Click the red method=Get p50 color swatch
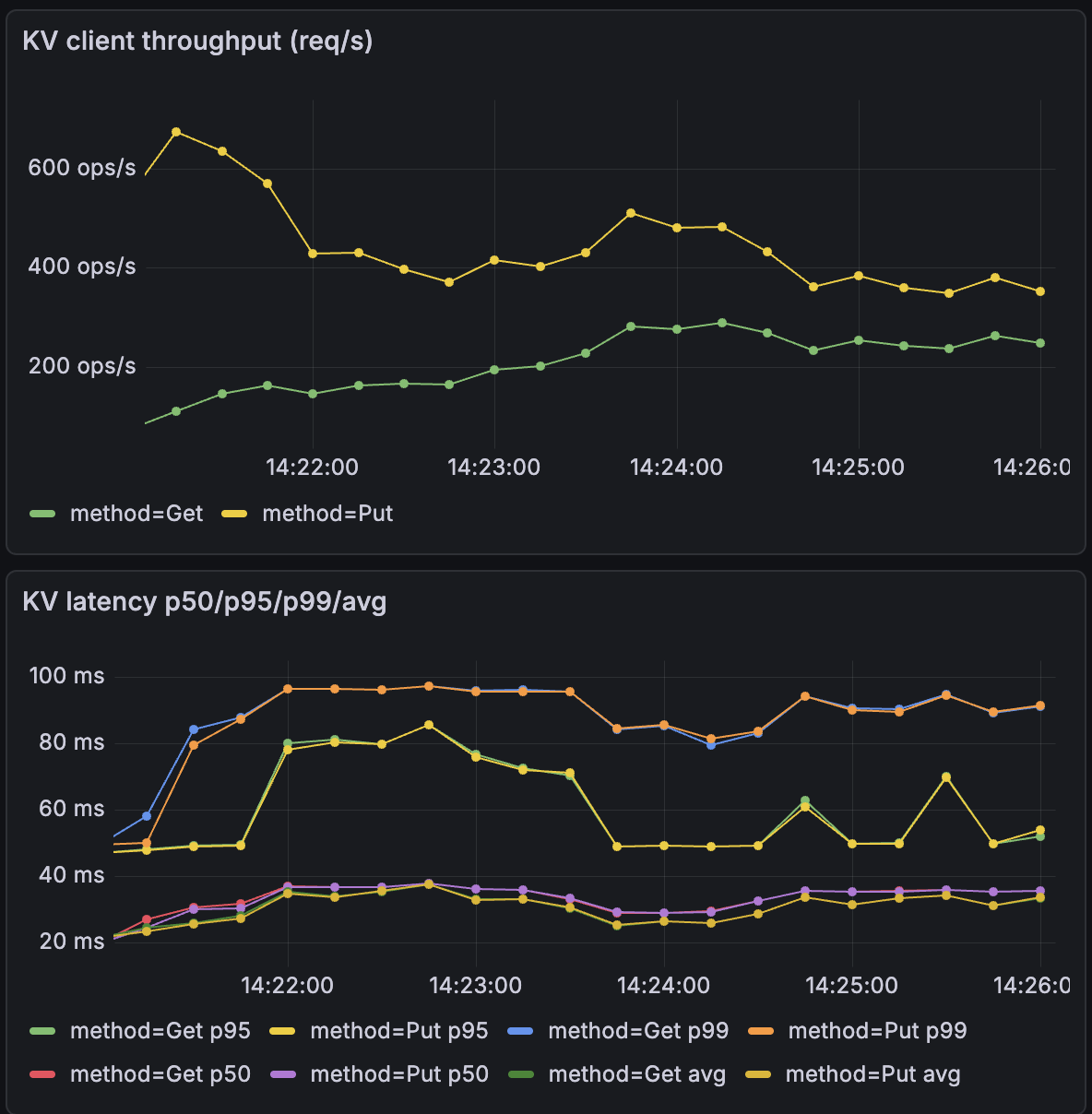The image size is (1092, 1114). 42,1074
